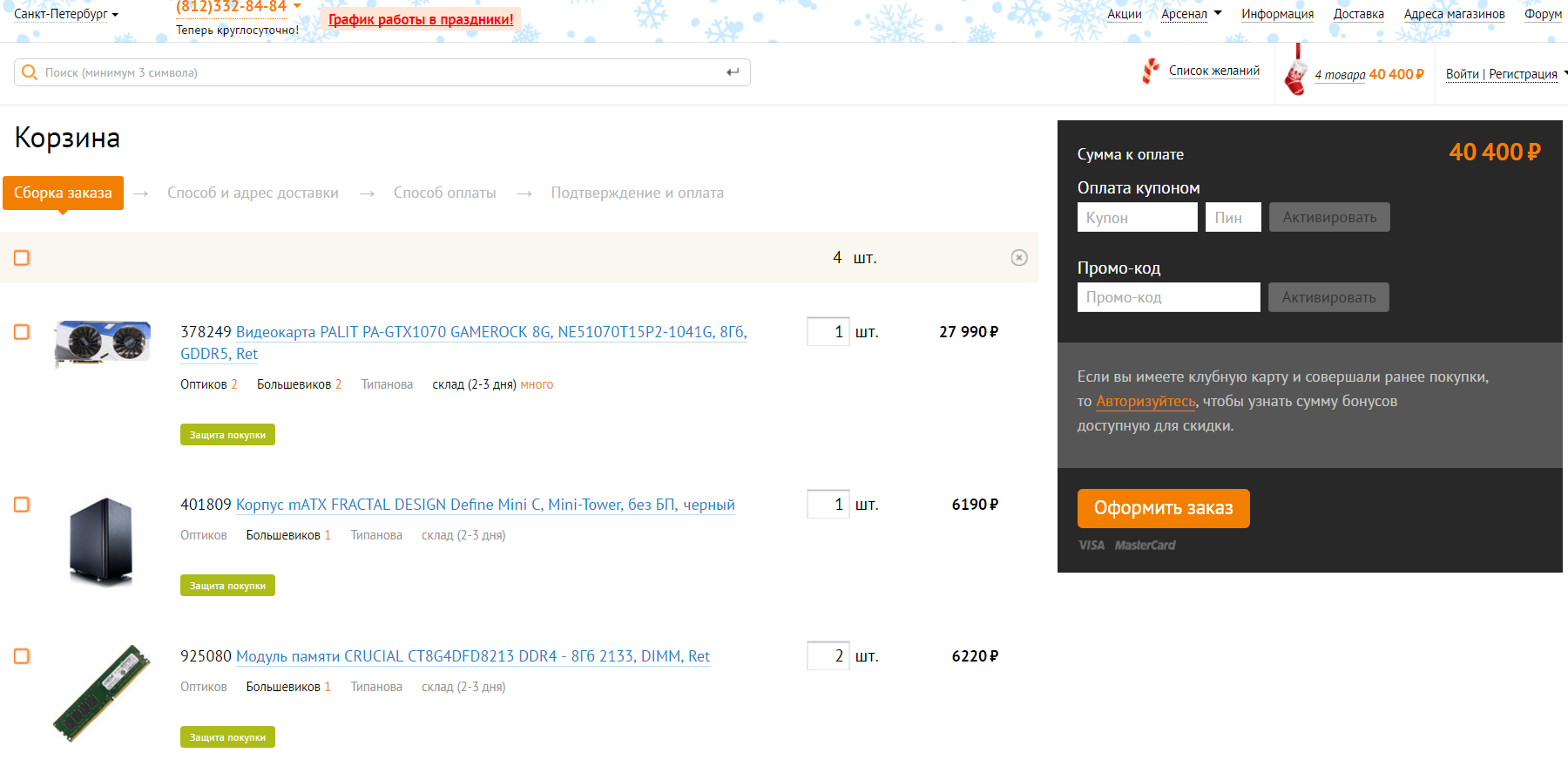Open the FRACTAL DESIGN Define Mini C product link
This screenshot has height=760, width=1568.
click(x=485, y=505)
